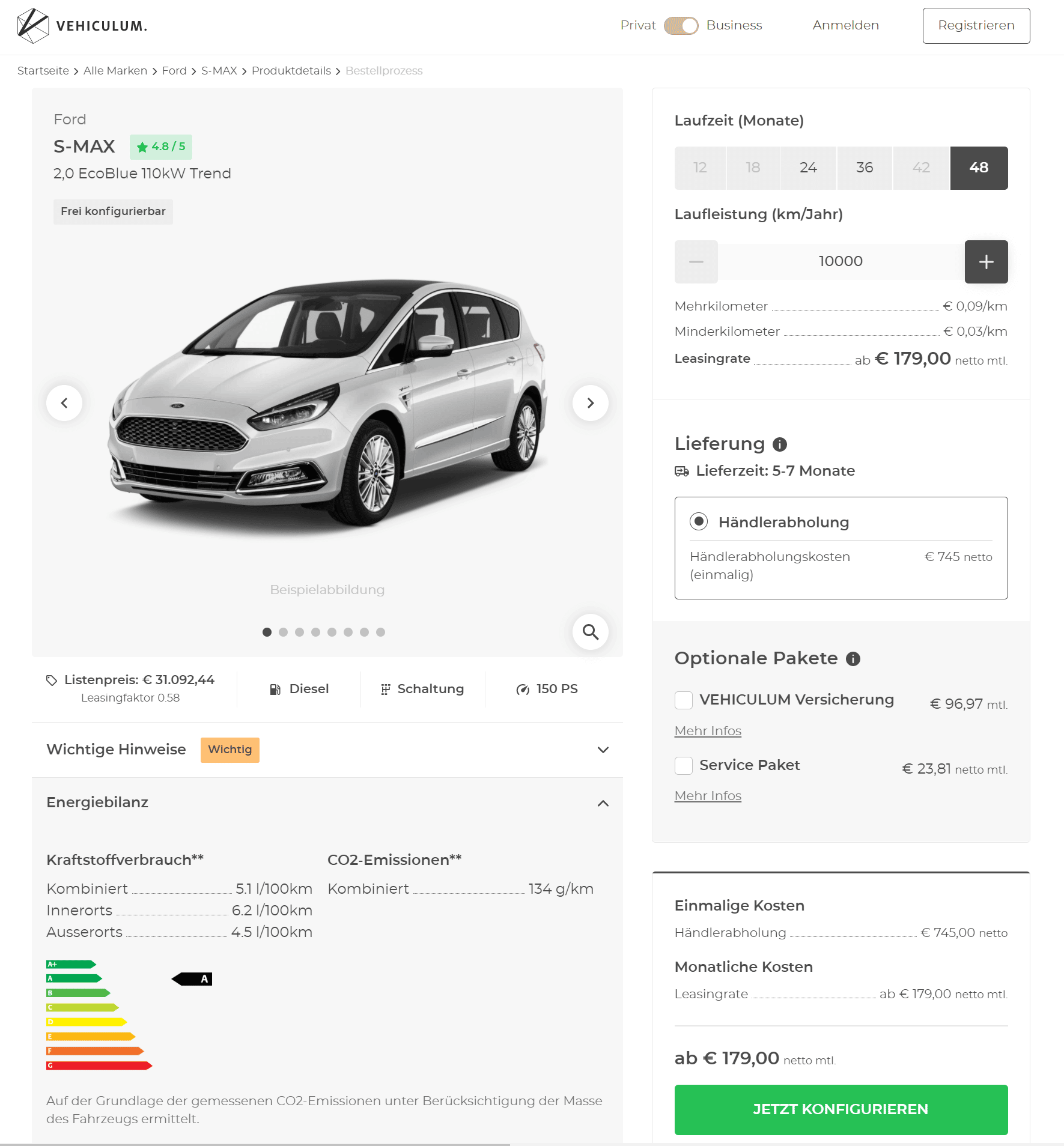Viewport: 1064px width, 1146px height.
Task: Select 48 months Laufzeit
Action: coord(979,168)
